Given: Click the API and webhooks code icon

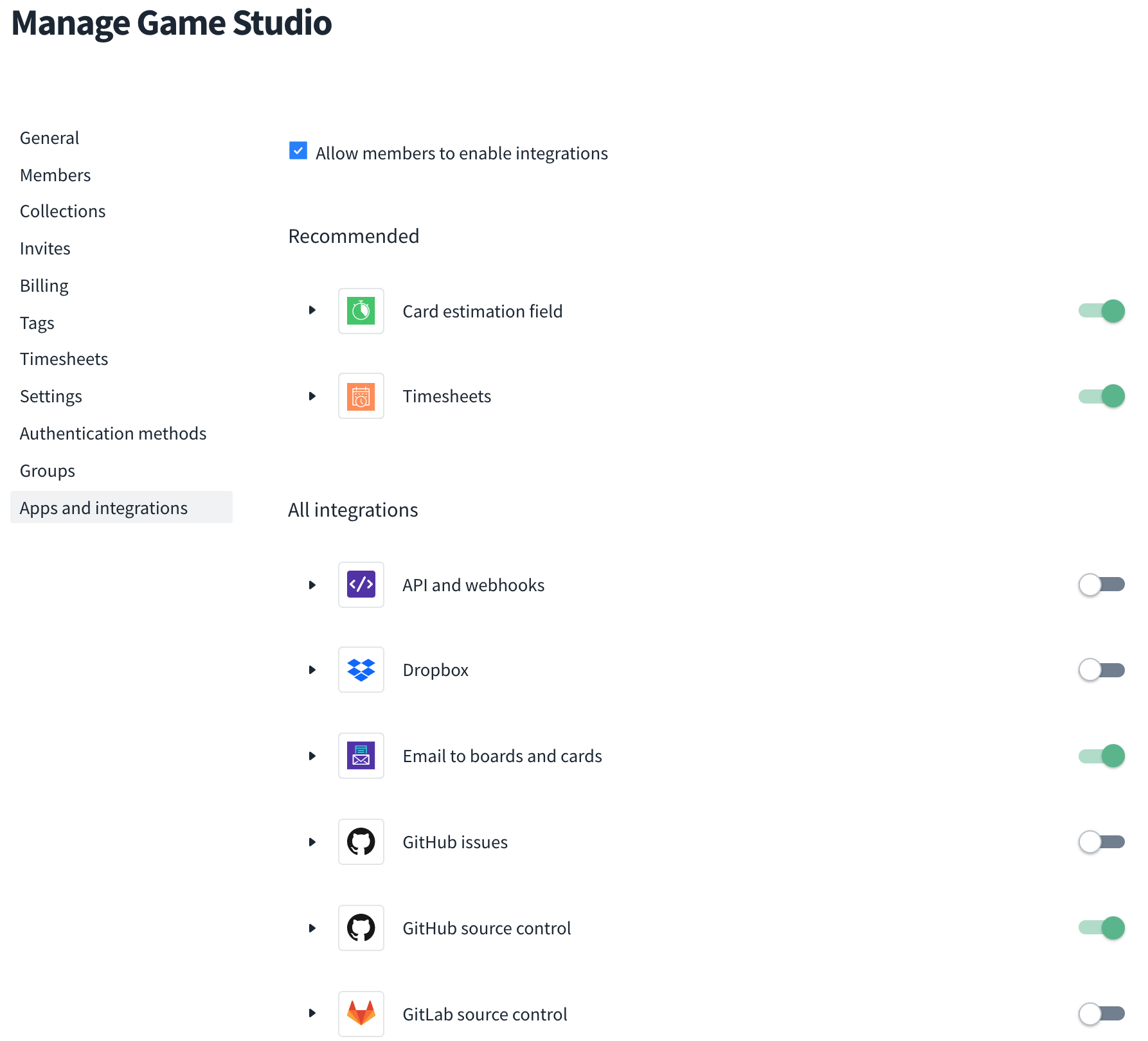Looking at the screenshot, I should [361, 585].
